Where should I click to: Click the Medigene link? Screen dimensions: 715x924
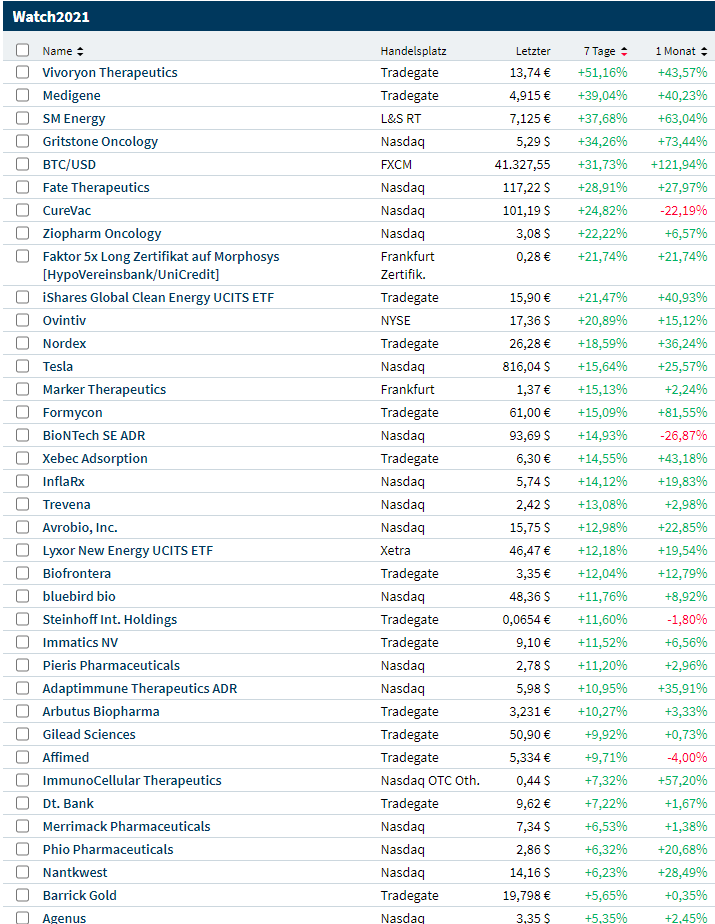point(71,96)
